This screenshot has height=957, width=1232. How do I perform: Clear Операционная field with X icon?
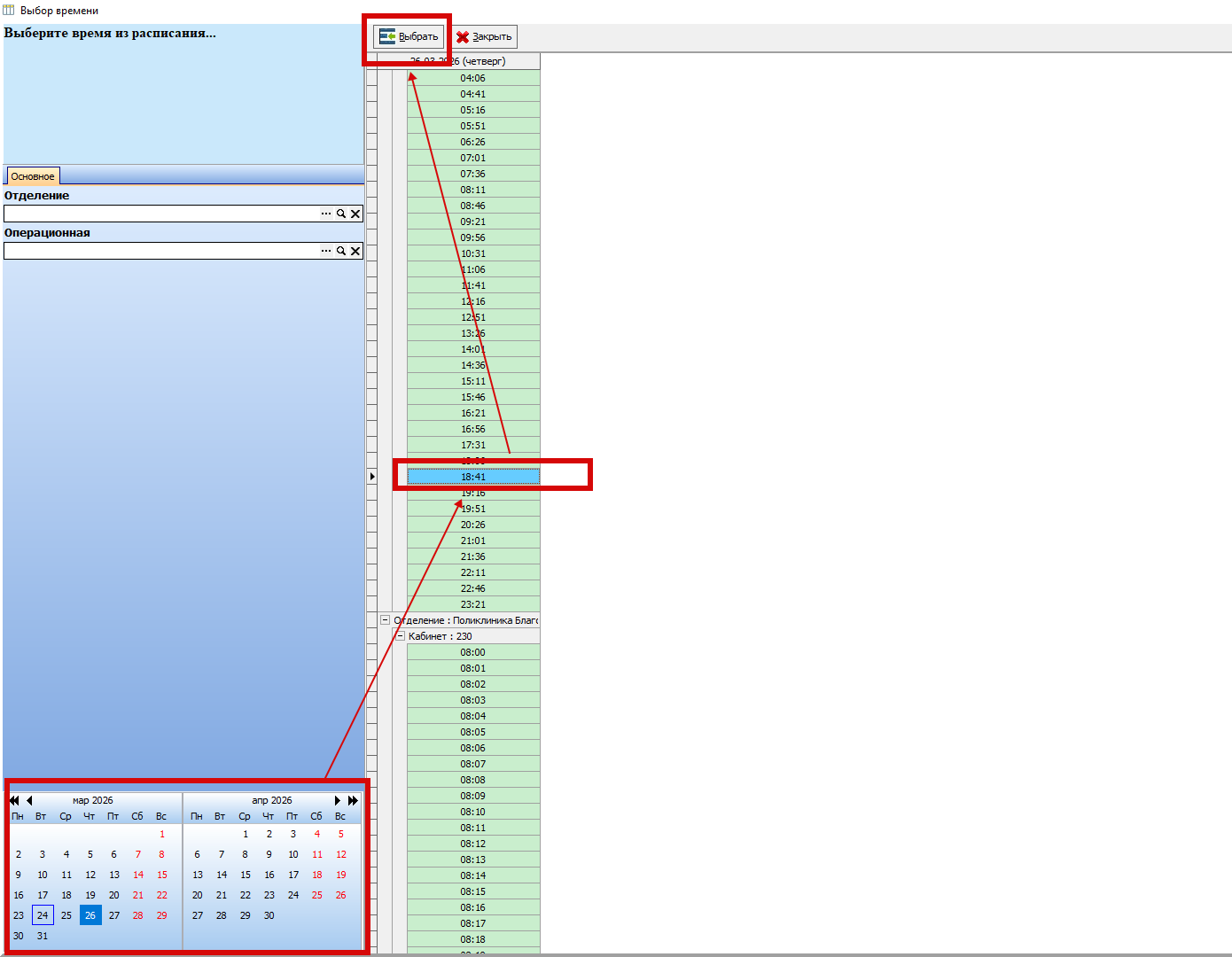click(x=355, y=251)
